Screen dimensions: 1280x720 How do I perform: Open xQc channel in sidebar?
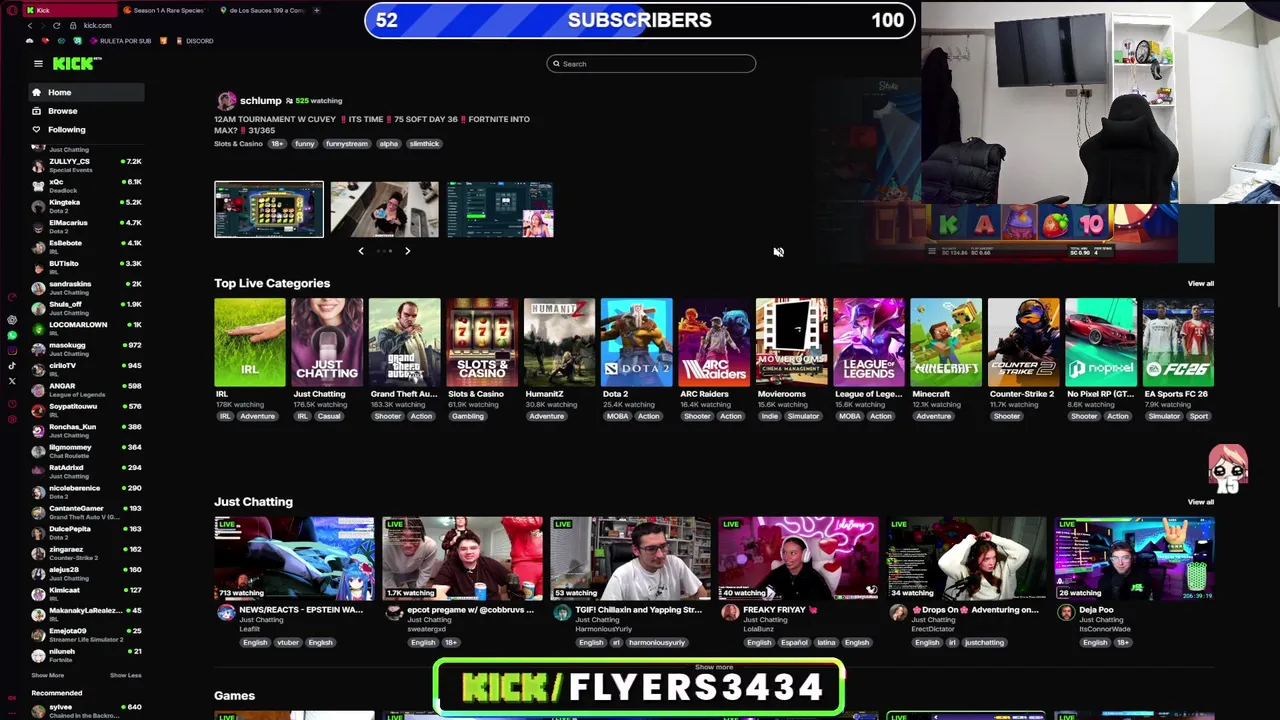click(x=86, y=186)
